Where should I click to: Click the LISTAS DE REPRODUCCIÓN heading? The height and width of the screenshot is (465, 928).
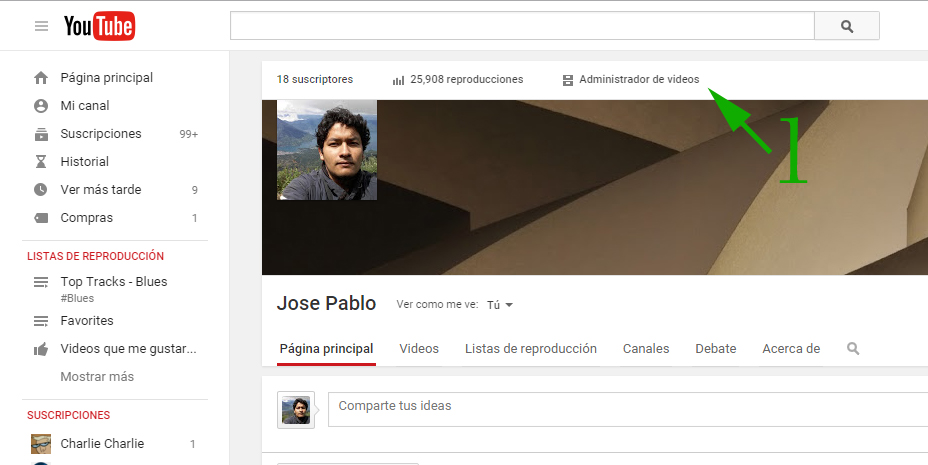click(x=95, y=256)
